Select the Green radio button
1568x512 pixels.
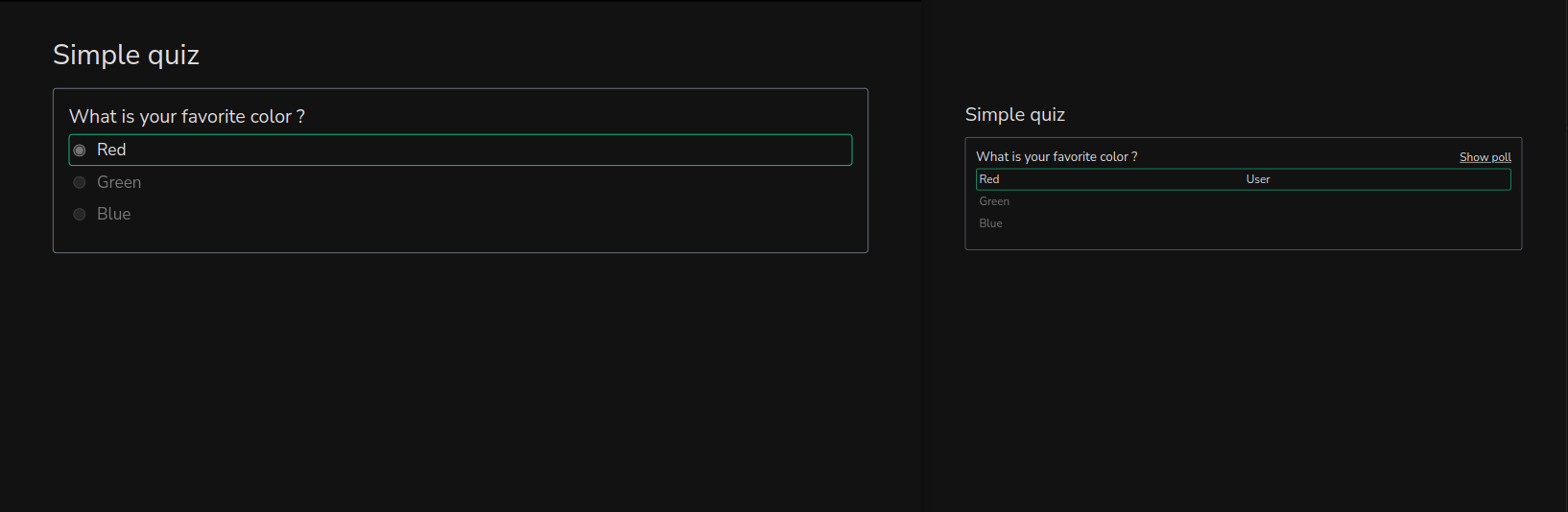(x=80, y=182)
